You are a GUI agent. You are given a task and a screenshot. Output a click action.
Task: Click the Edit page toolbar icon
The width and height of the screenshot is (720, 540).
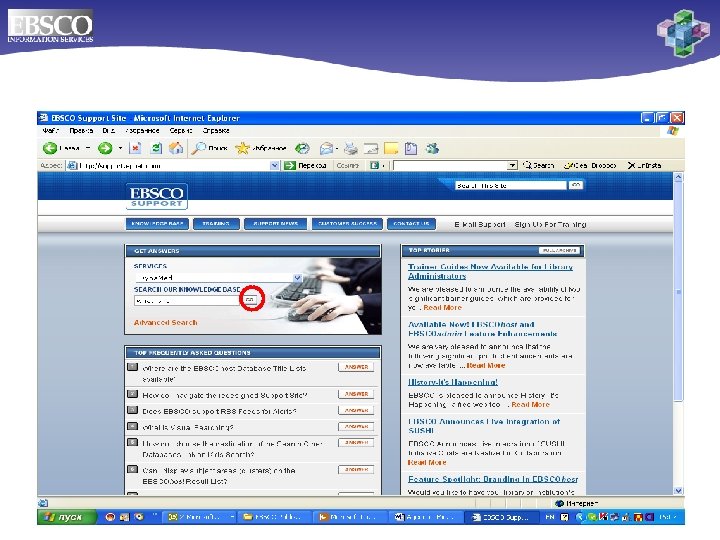pyautogui.click(x=371, y=148)
